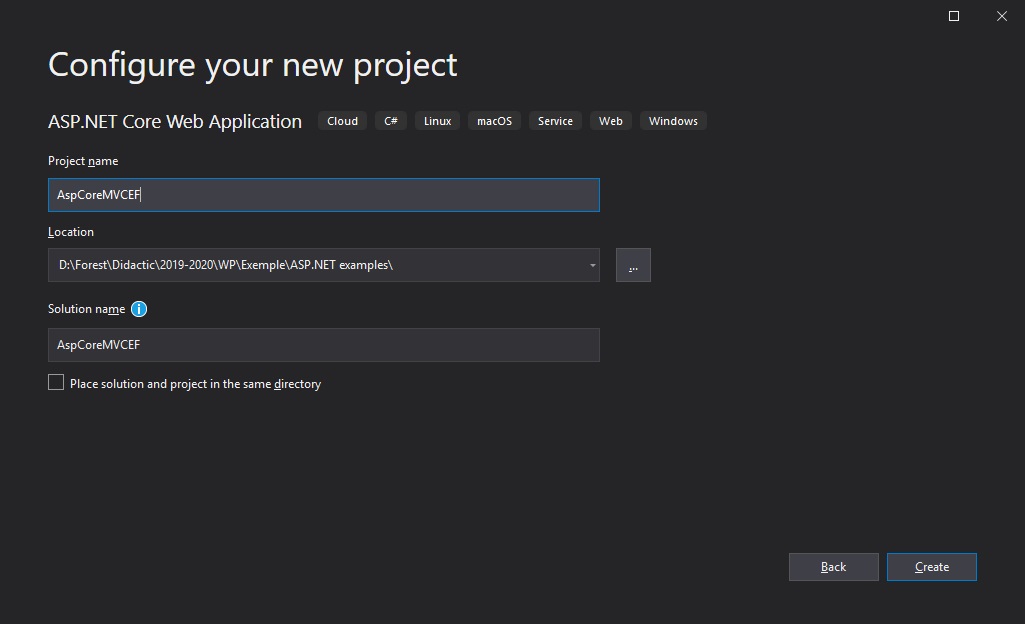Click the info icon beside Solution name

(x=139, y=309)
